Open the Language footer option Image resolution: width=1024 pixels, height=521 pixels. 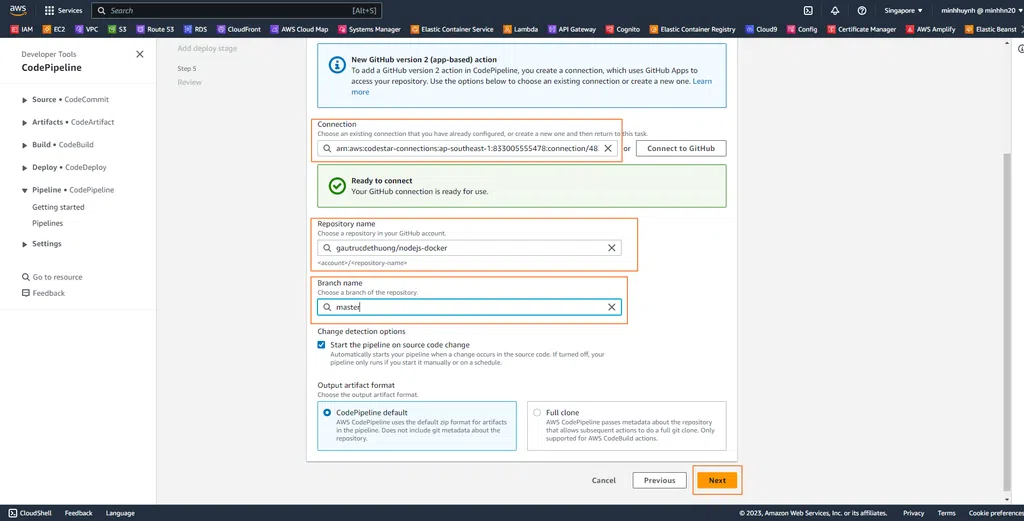pos(120,513)
